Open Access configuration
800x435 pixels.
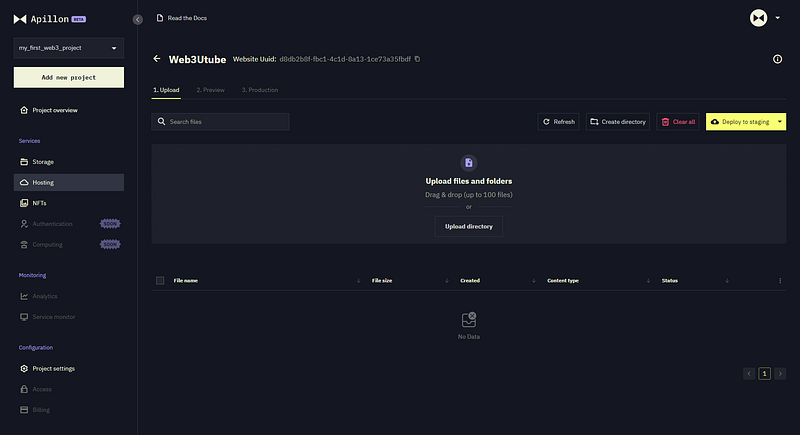coord(68,389)
